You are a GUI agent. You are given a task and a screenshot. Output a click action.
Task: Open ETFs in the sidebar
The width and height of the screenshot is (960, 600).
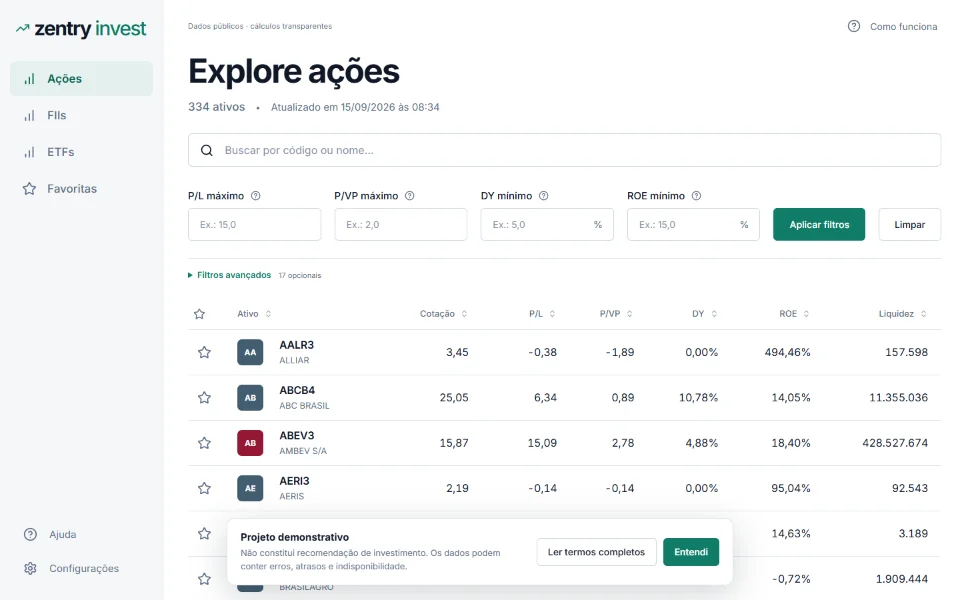[x=81, y=152]
